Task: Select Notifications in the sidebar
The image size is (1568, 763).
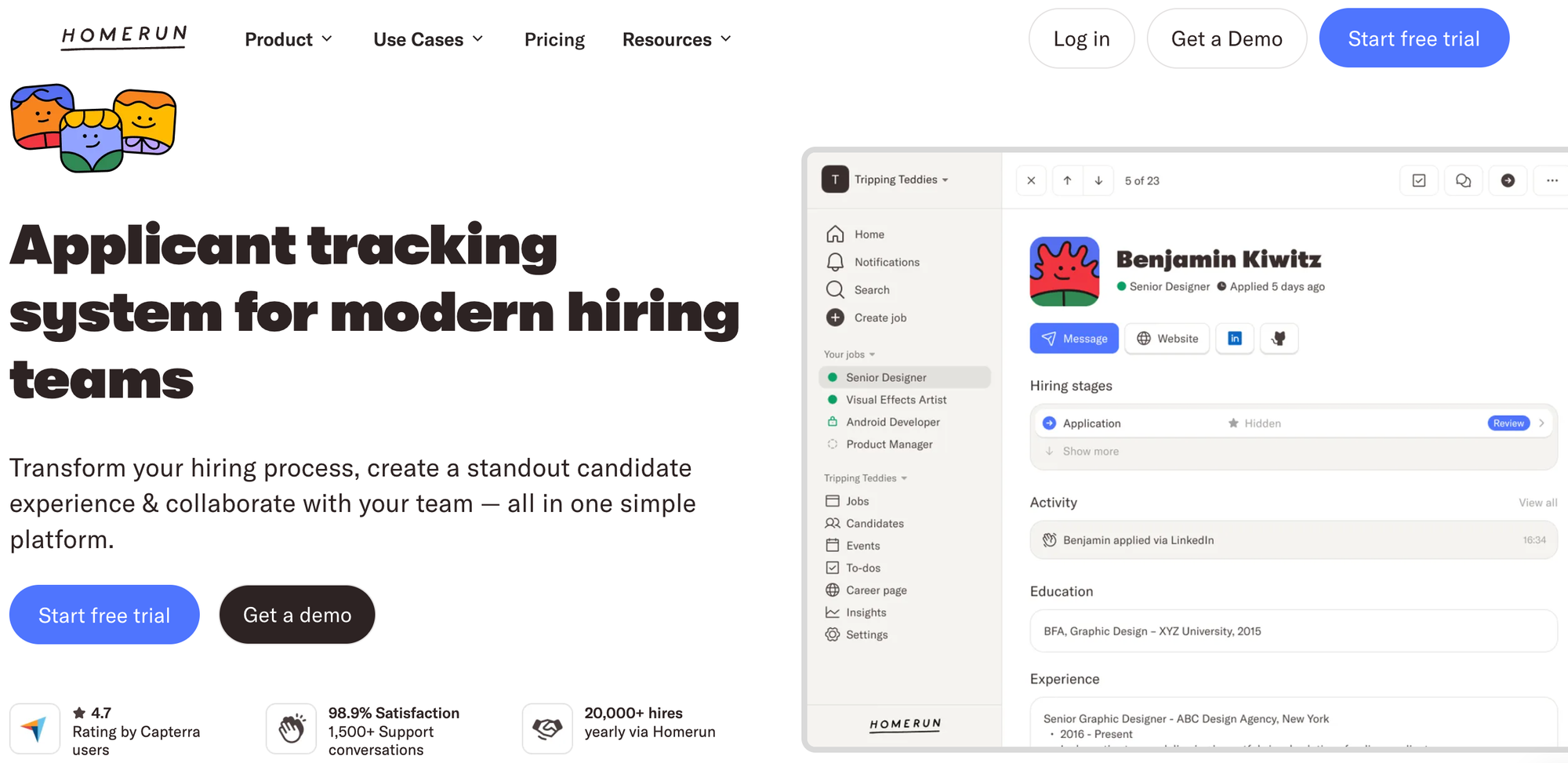Action: point(887,261)
